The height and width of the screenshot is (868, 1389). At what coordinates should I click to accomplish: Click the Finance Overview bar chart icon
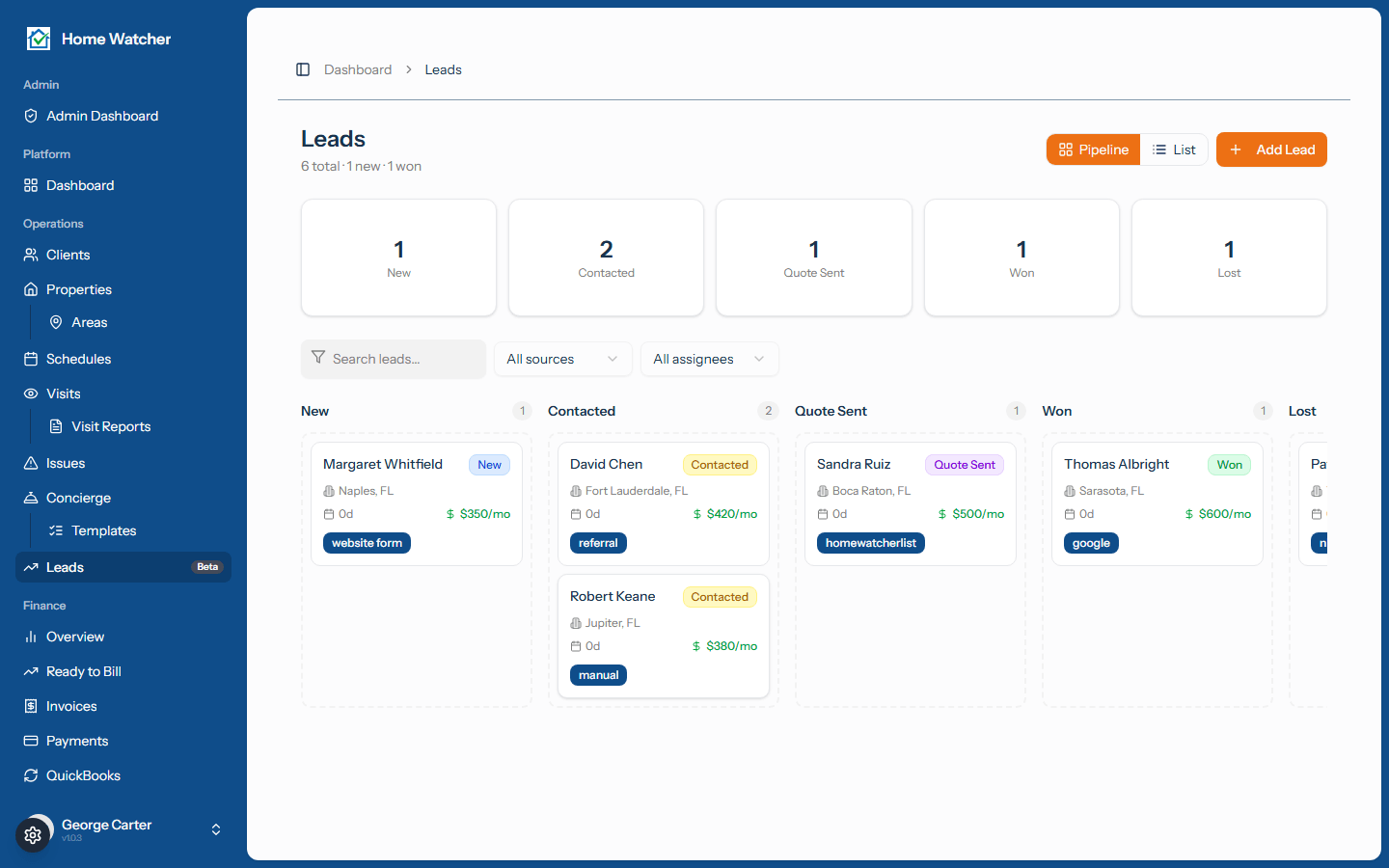[x=31, y=637]
